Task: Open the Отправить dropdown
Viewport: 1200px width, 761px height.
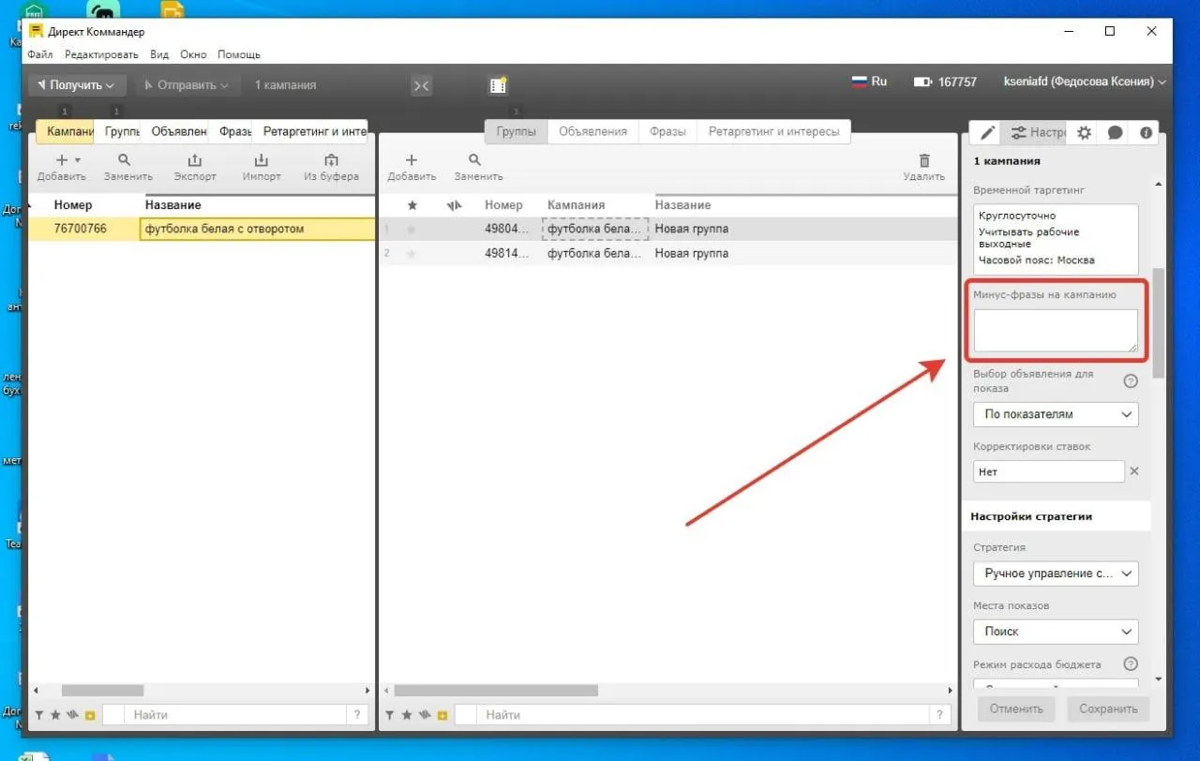Action: pos(187,86)
